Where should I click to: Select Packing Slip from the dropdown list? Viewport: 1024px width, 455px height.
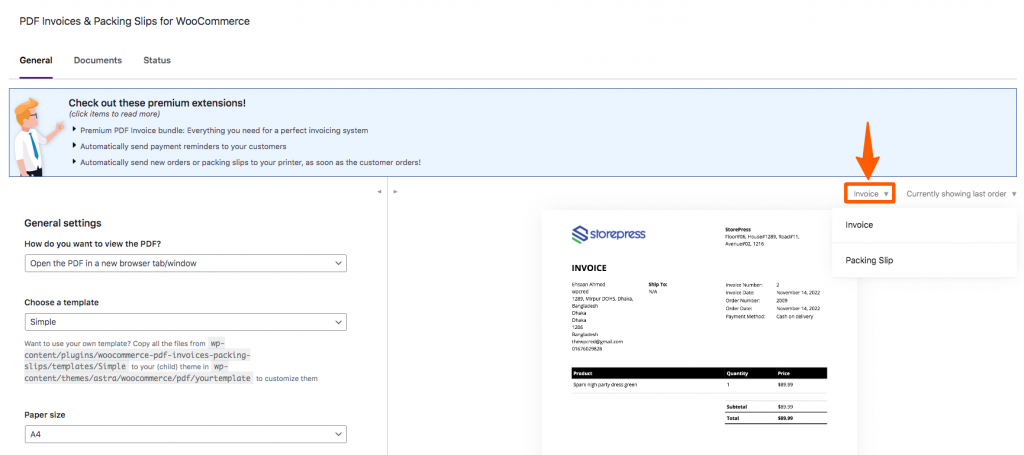(x=924, y=260)
